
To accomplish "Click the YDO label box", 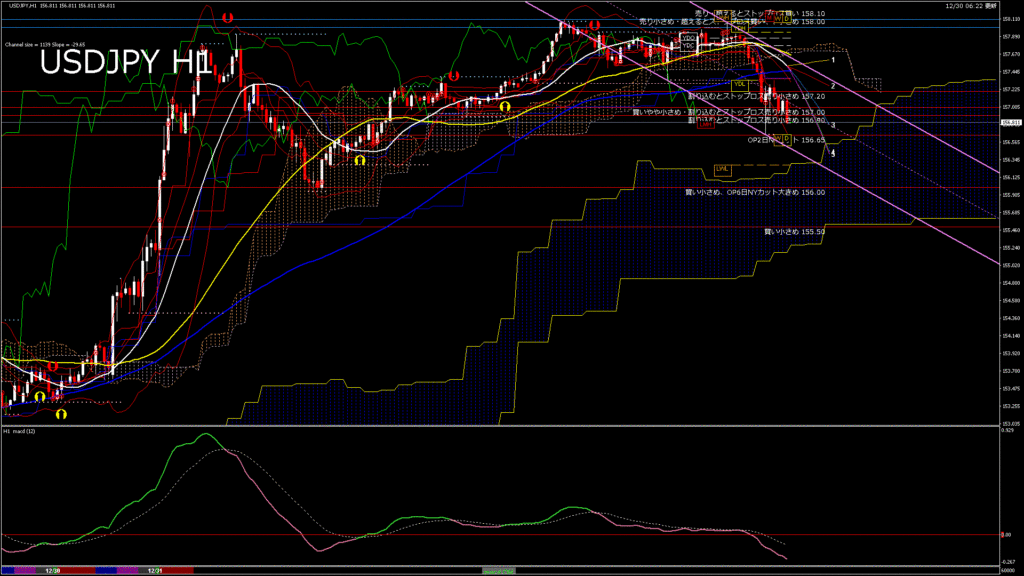I will pos(688,38).
